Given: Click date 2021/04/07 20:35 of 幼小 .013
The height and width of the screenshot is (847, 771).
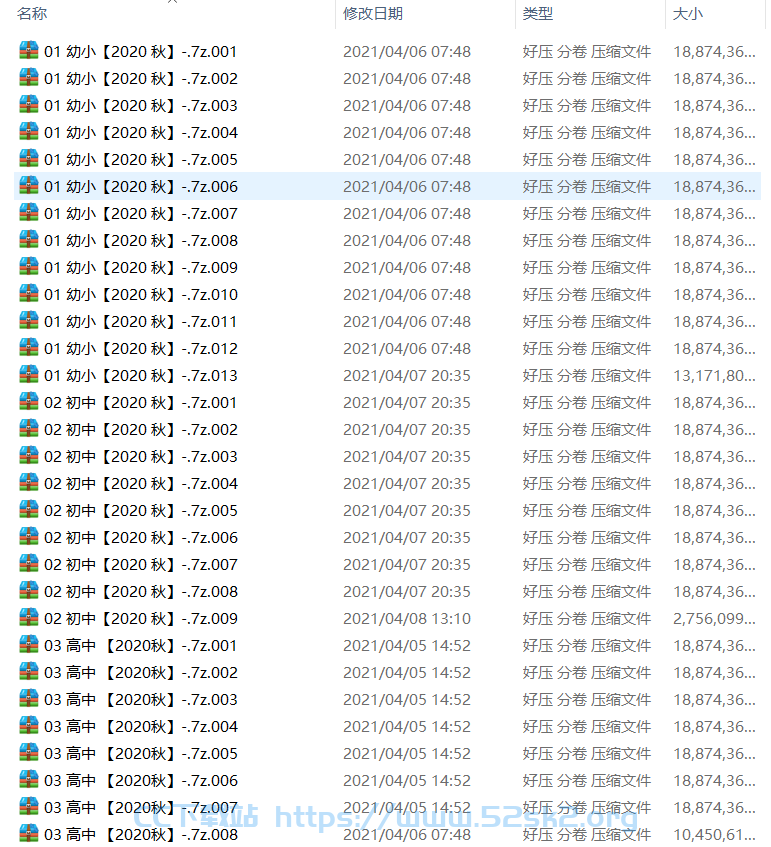Looking at the screenshot, I should tap(407, 376).
